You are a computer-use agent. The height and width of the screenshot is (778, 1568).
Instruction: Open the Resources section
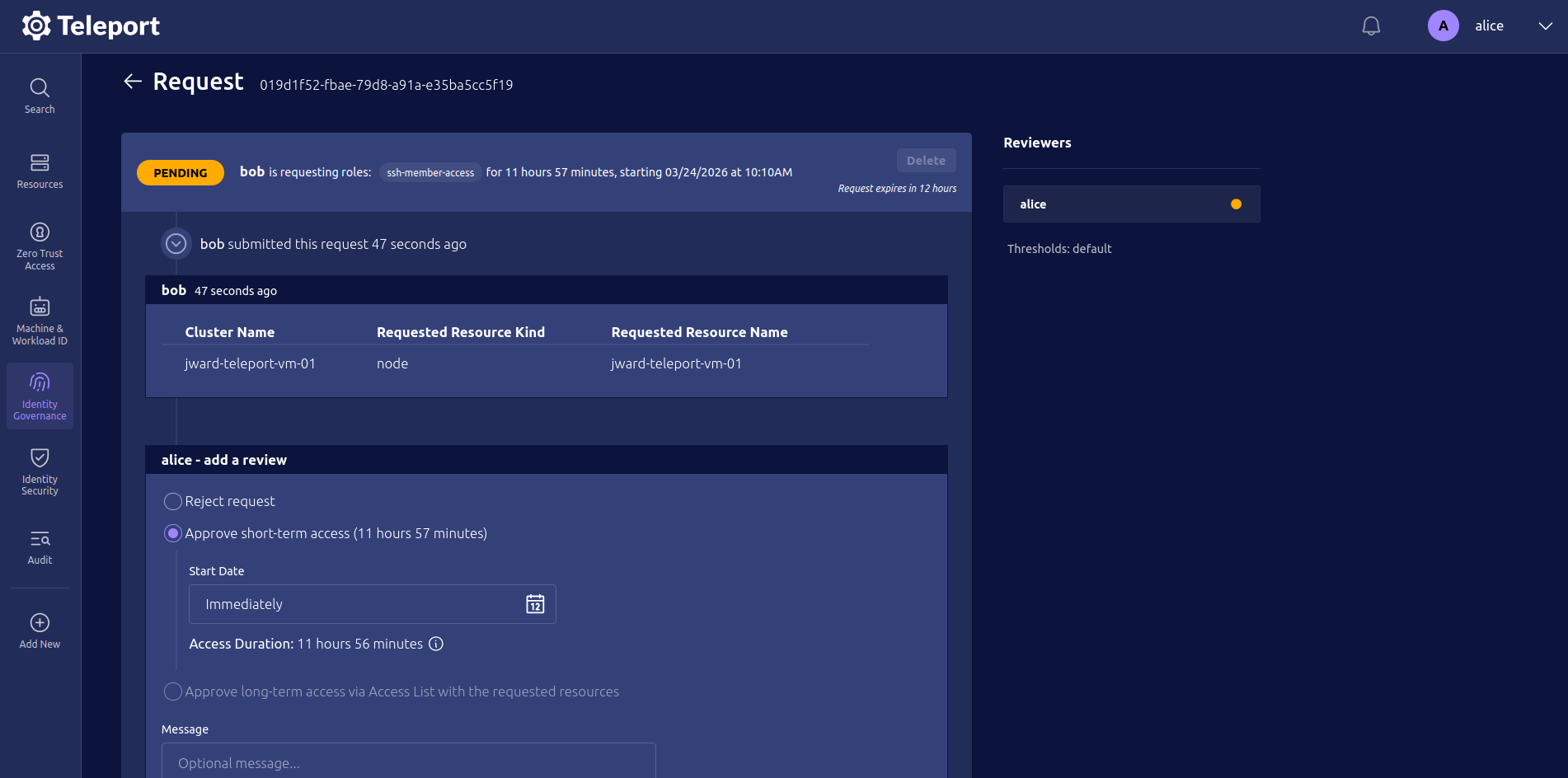pos(40,171)
